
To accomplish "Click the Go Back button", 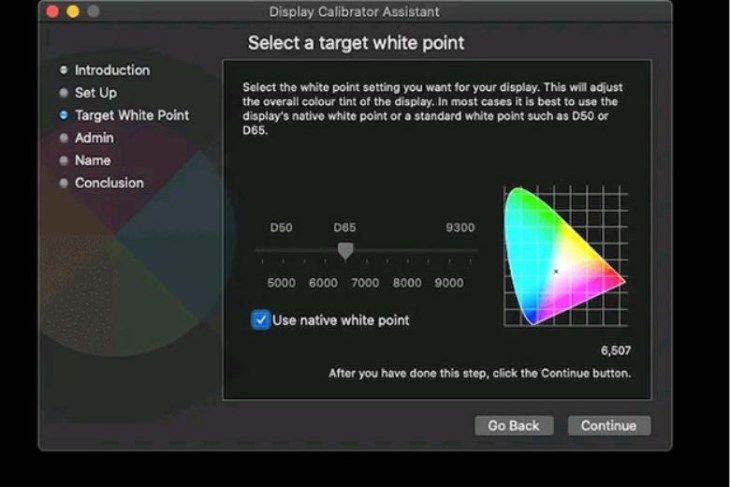I will click(x=514, y=426).
